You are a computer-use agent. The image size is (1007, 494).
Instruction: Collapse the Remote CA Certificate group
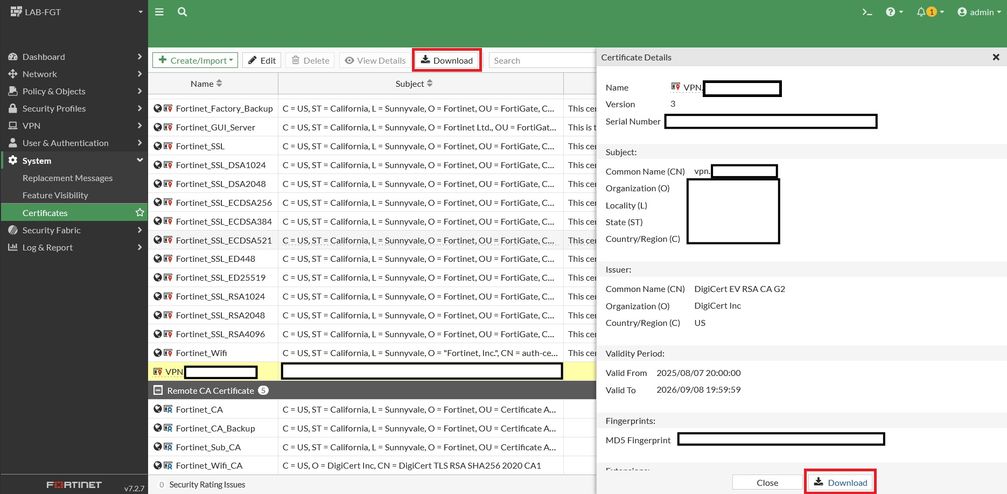click(157, 390)
